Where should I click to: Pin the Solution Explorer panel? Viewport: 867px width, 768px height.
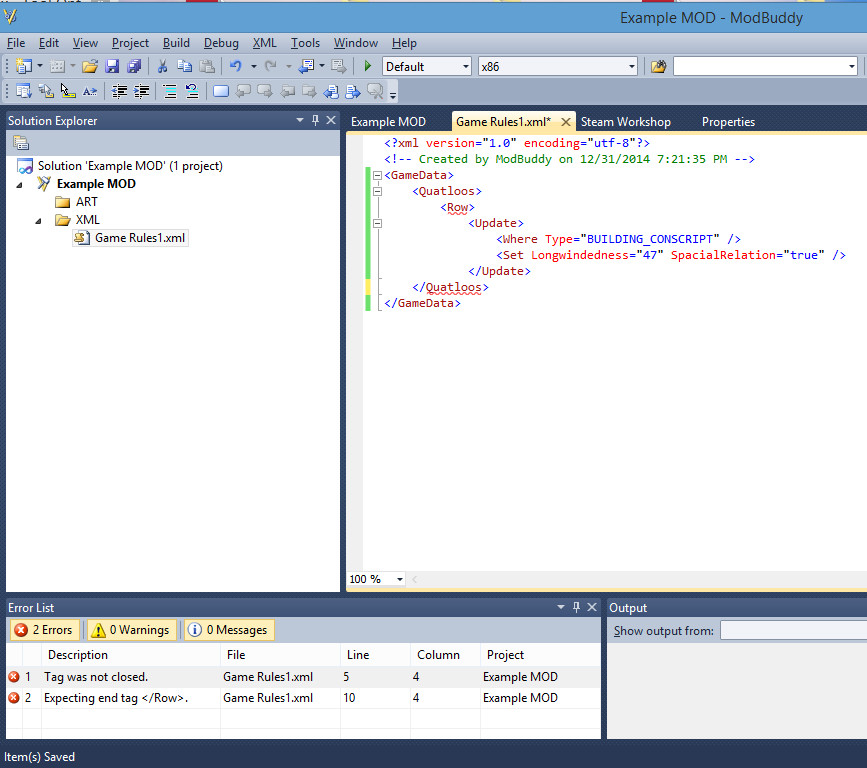pos(315,120)
